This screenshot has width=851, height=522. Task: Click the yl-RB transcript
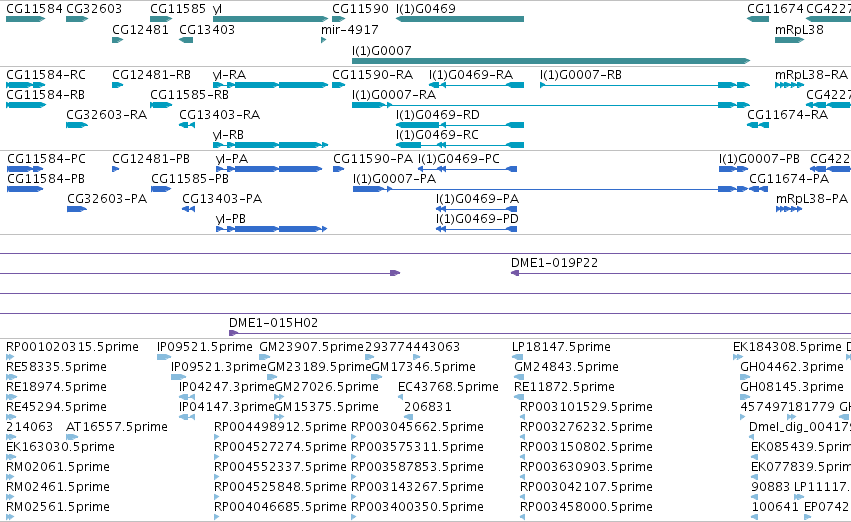(270, 145)
